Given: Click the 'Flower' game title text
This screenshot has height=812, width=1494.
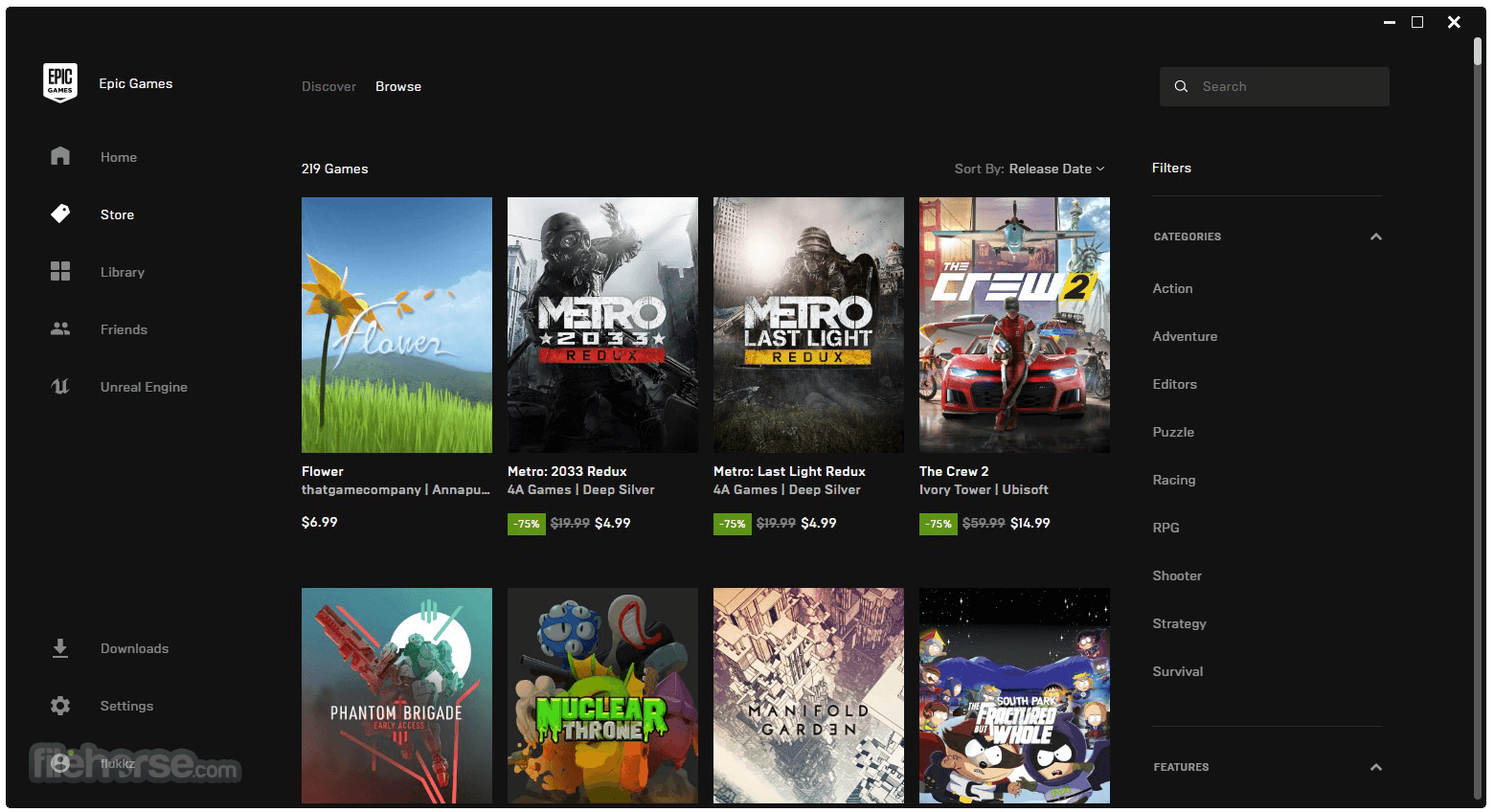Looking at the screenshot, I should (x=322, y=471).
